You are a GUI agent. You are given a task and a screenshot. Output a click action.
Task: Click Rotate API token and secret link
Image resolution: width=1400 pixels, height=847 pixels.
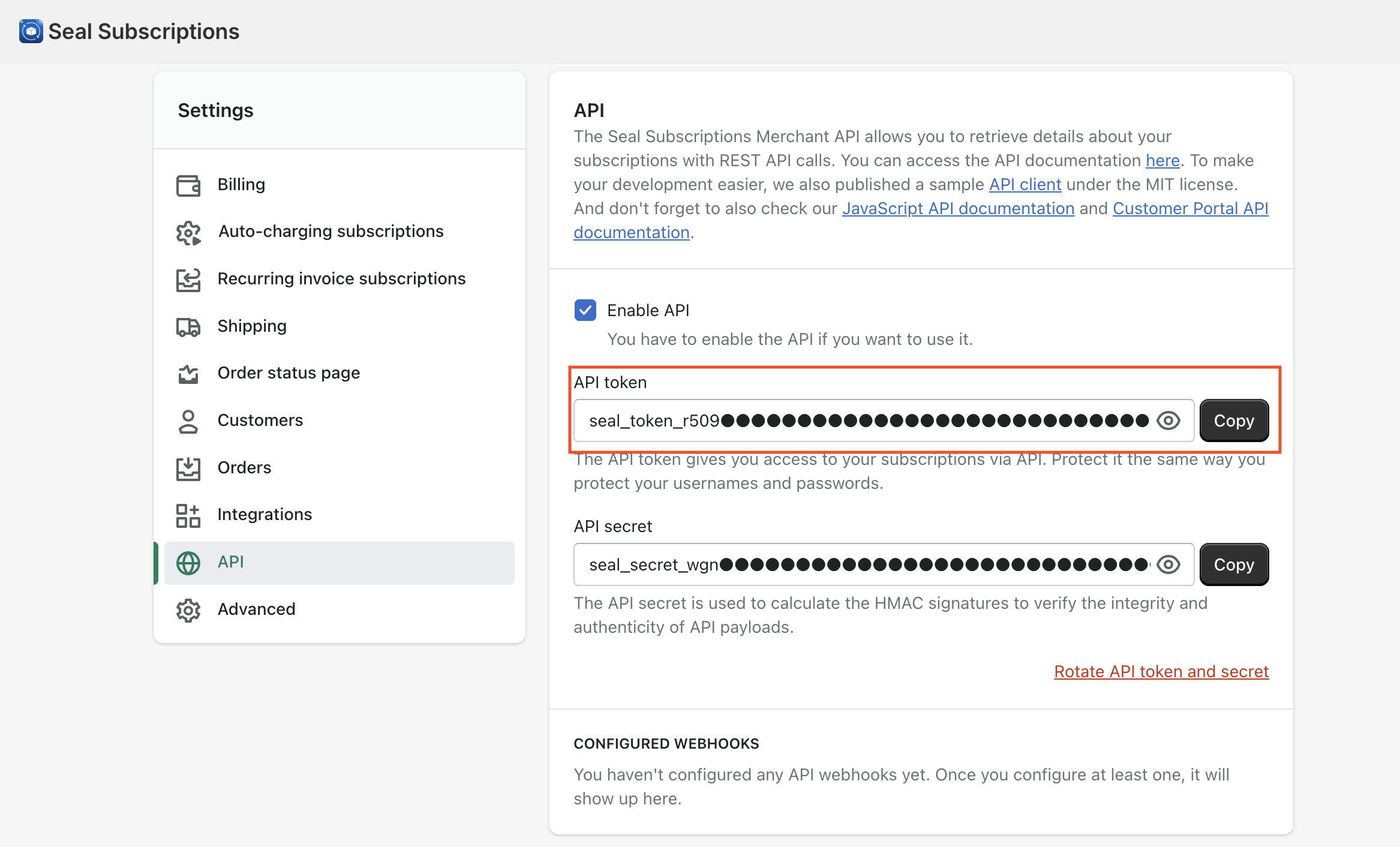1161,672
